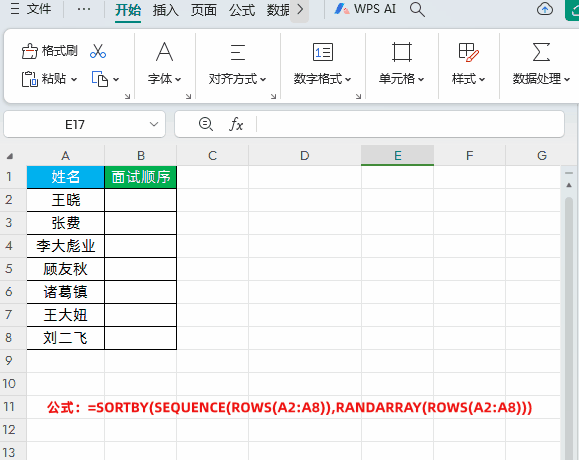Click the three-dots more options button
Image resolution: width=579 pixels, height=460 pixels.
tap(84, 9)
